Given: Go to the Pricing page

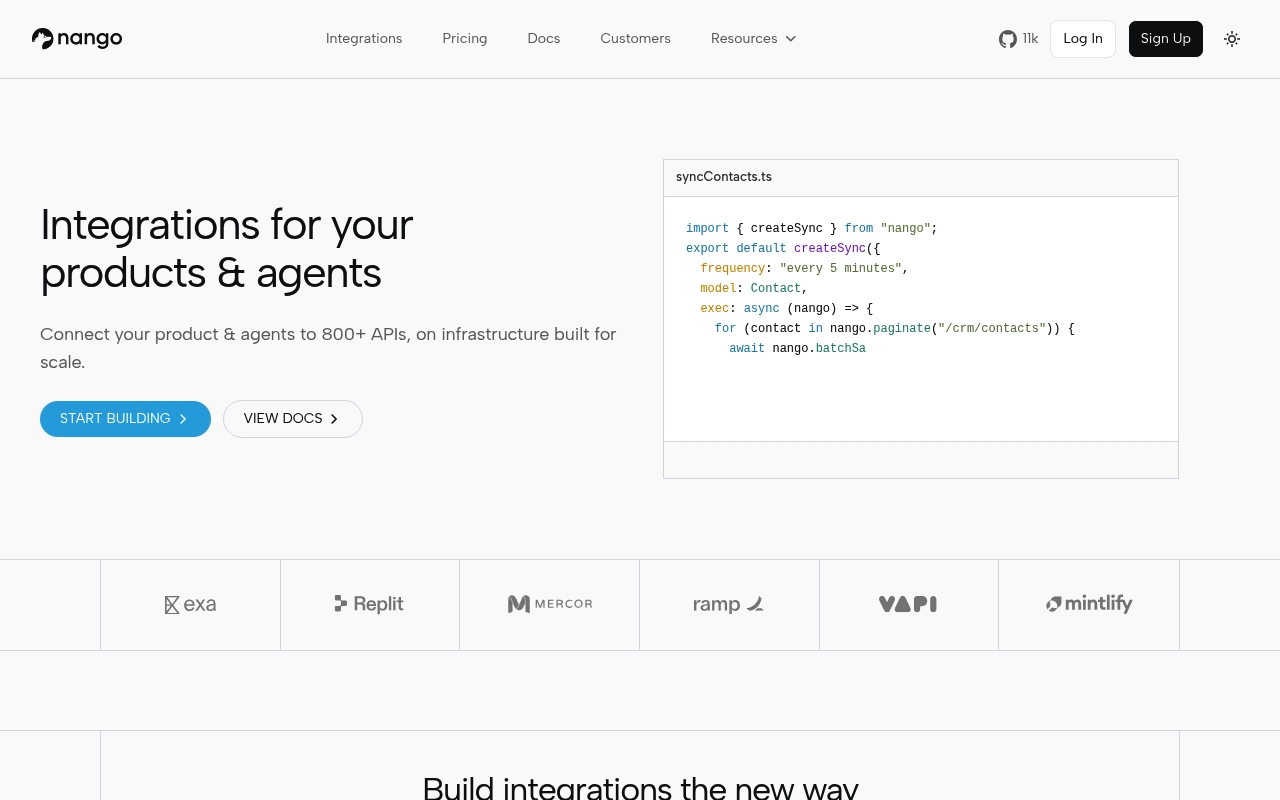Looking at the screenshot, I should point(465,39).
